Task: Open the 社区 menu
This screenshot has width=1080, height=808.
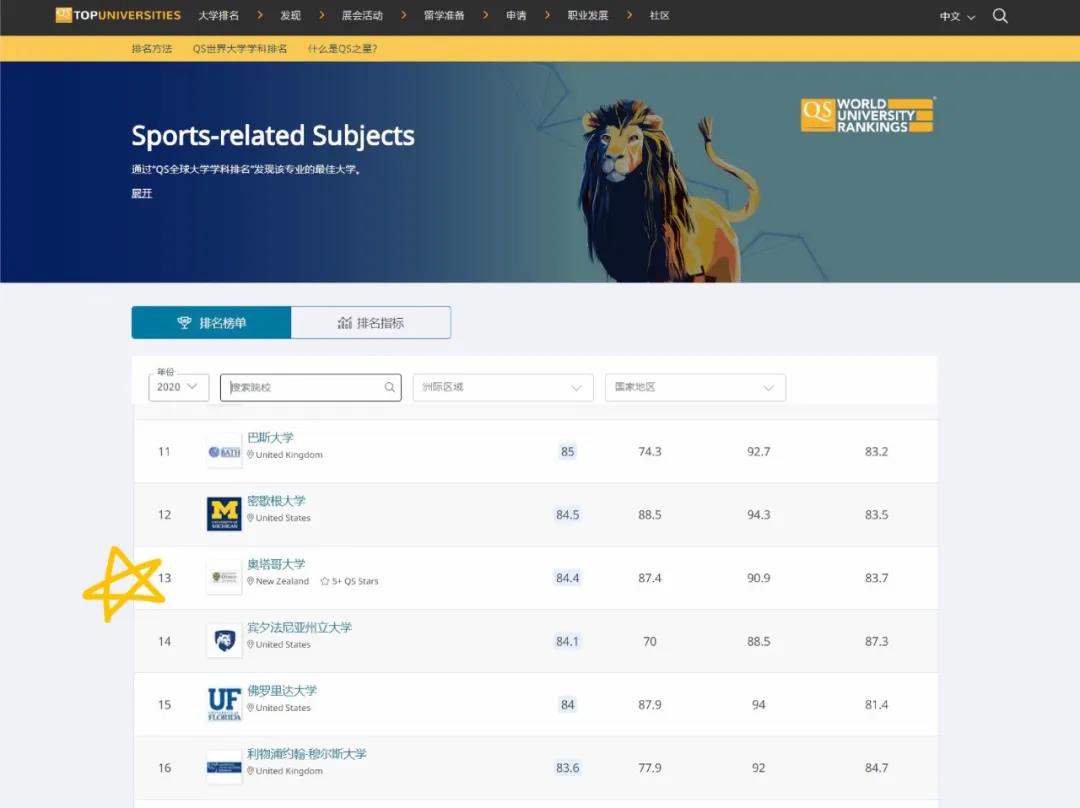Action: [659, 16]
